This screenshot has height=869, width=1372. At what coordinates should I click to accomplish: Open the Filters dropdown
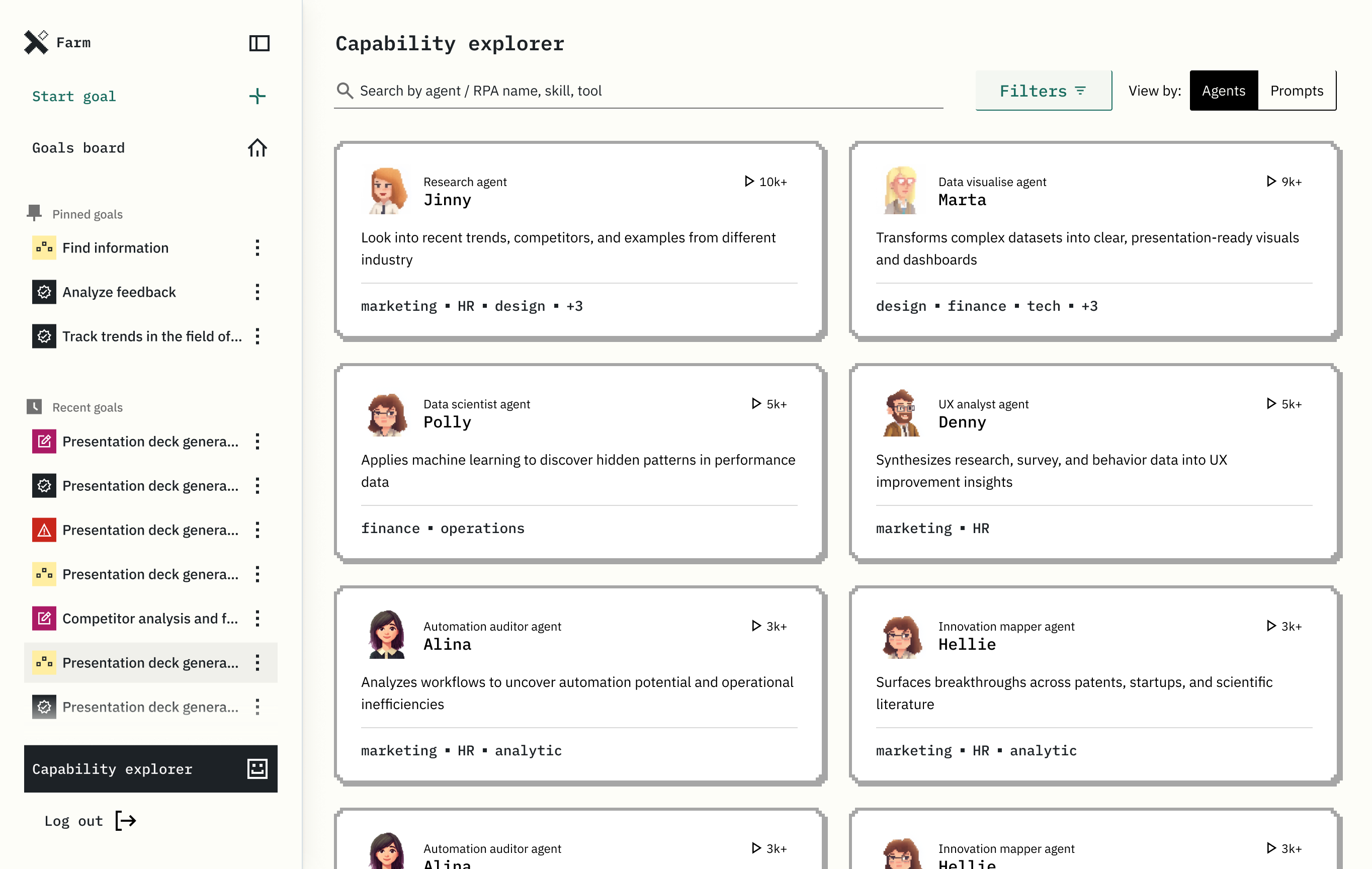1043,91
